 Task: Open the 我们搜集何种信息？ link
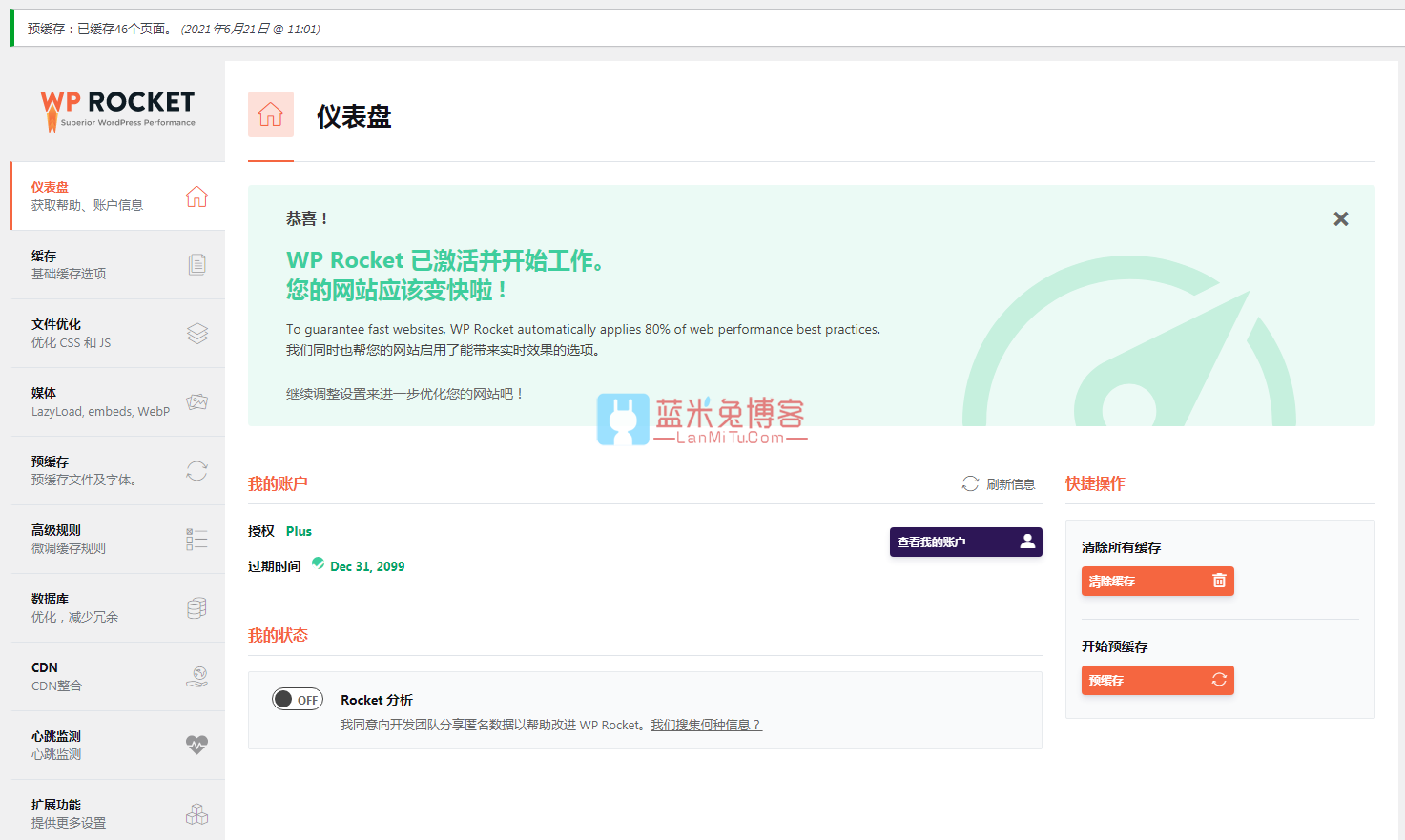[x=706, y=726]
